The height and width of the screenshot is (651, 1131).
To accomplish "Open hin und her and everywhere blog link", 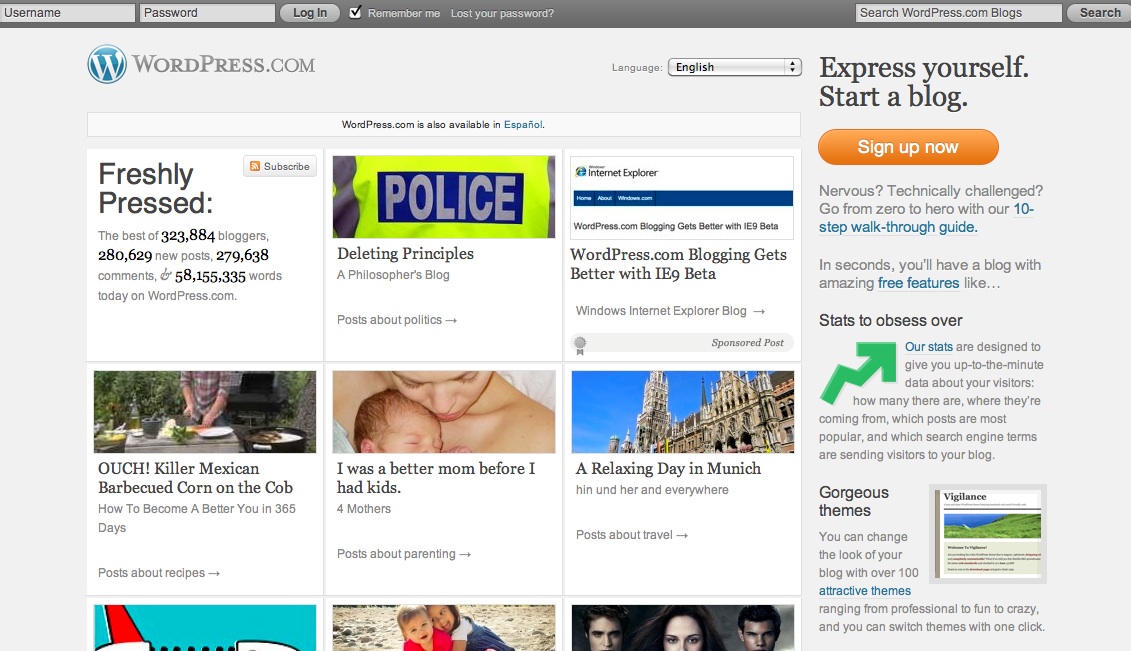I will (x=652, y=490).
